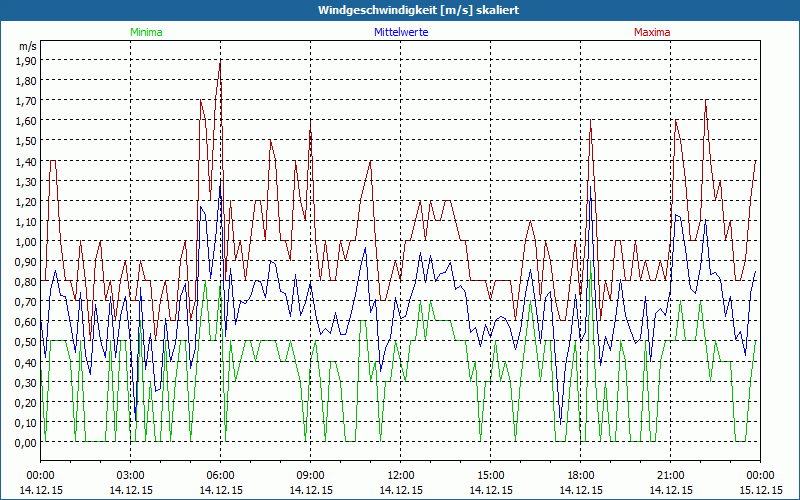Viewport: 800px width, 500px height.
Task: Click the "0,40" y-axis value
Action: pos(26,362)
